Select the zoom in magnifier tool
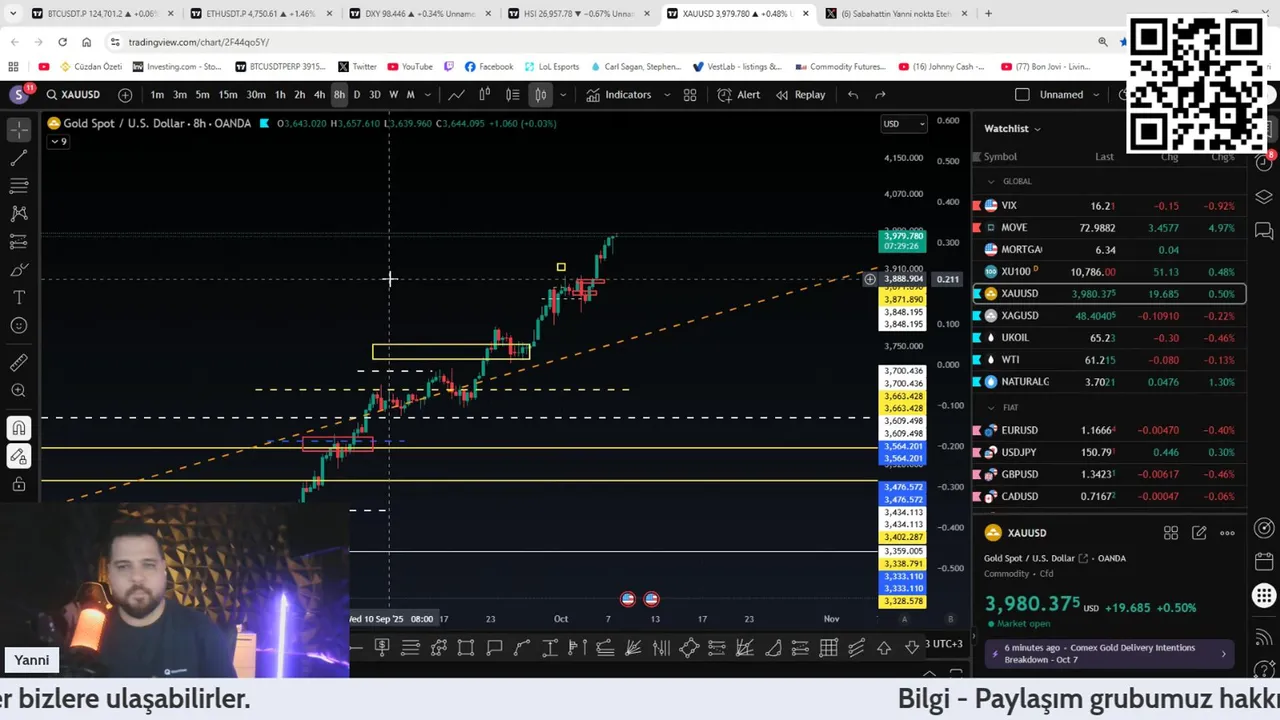 tap(19, 391)
